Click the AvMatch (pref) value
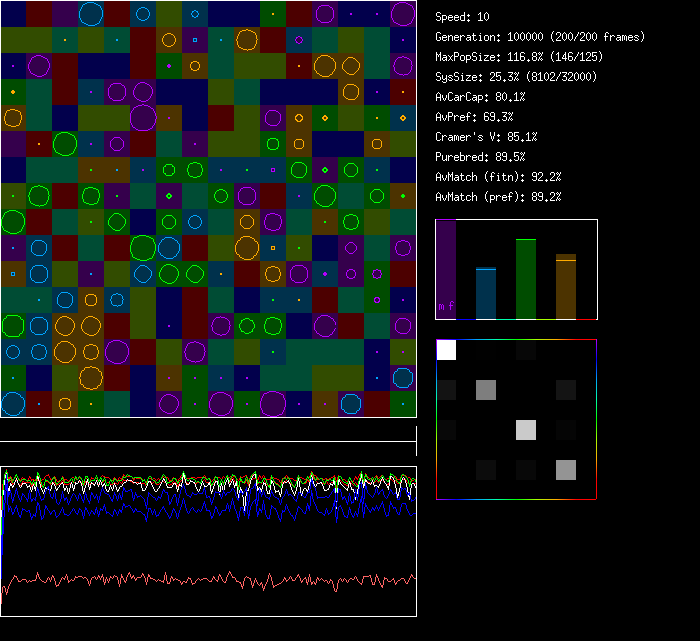 coord(498,197)
